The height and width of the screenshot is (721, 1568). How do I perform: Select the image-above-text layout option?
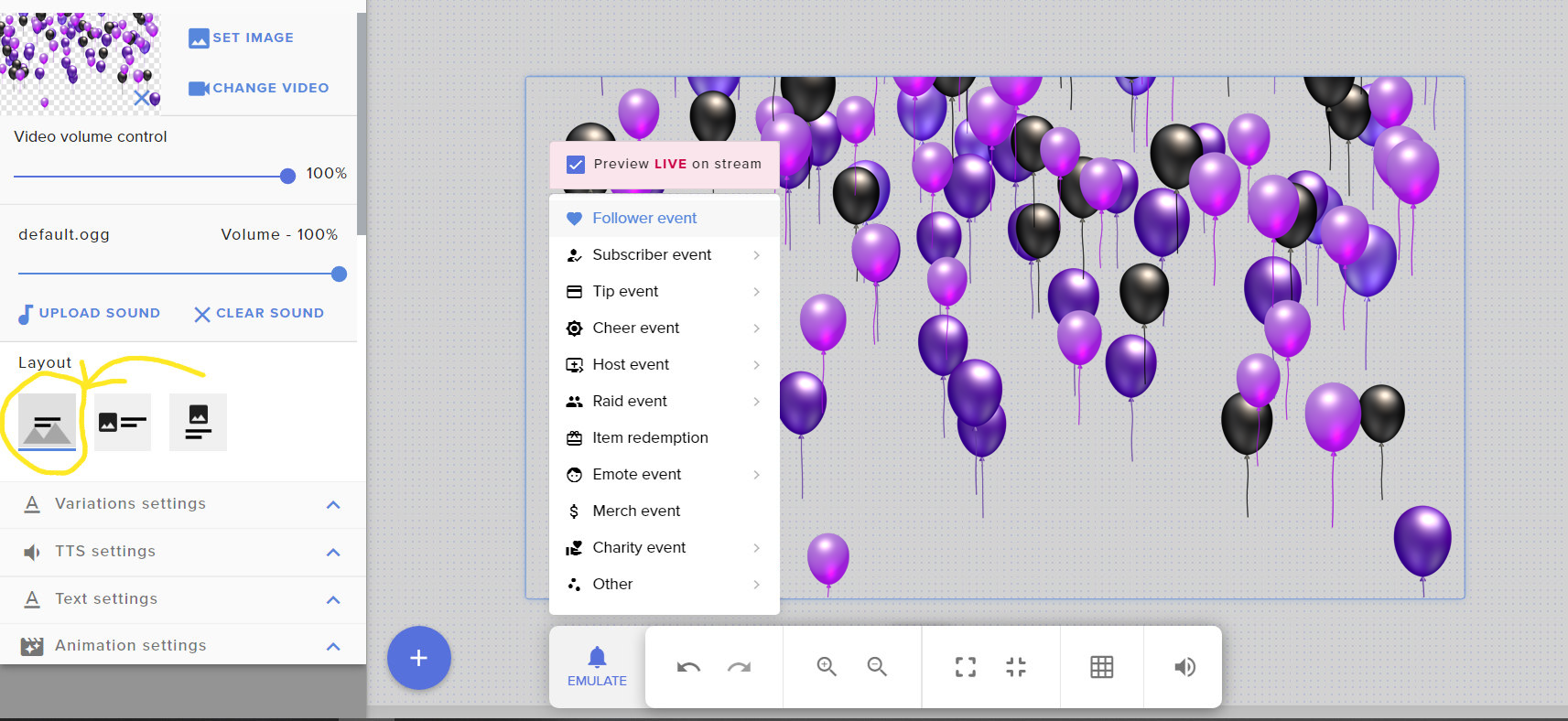coord(198,423)
